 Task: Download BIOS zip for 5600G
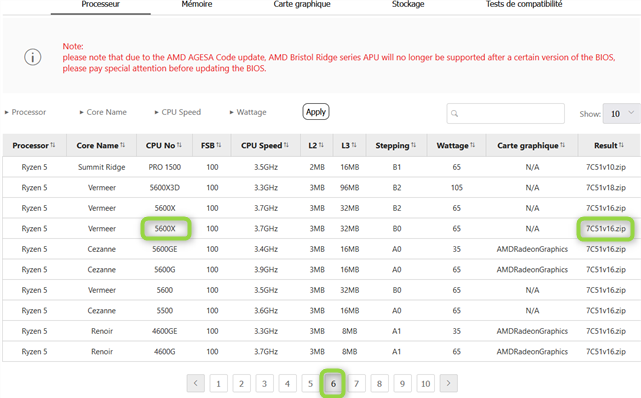click(606, 270)
